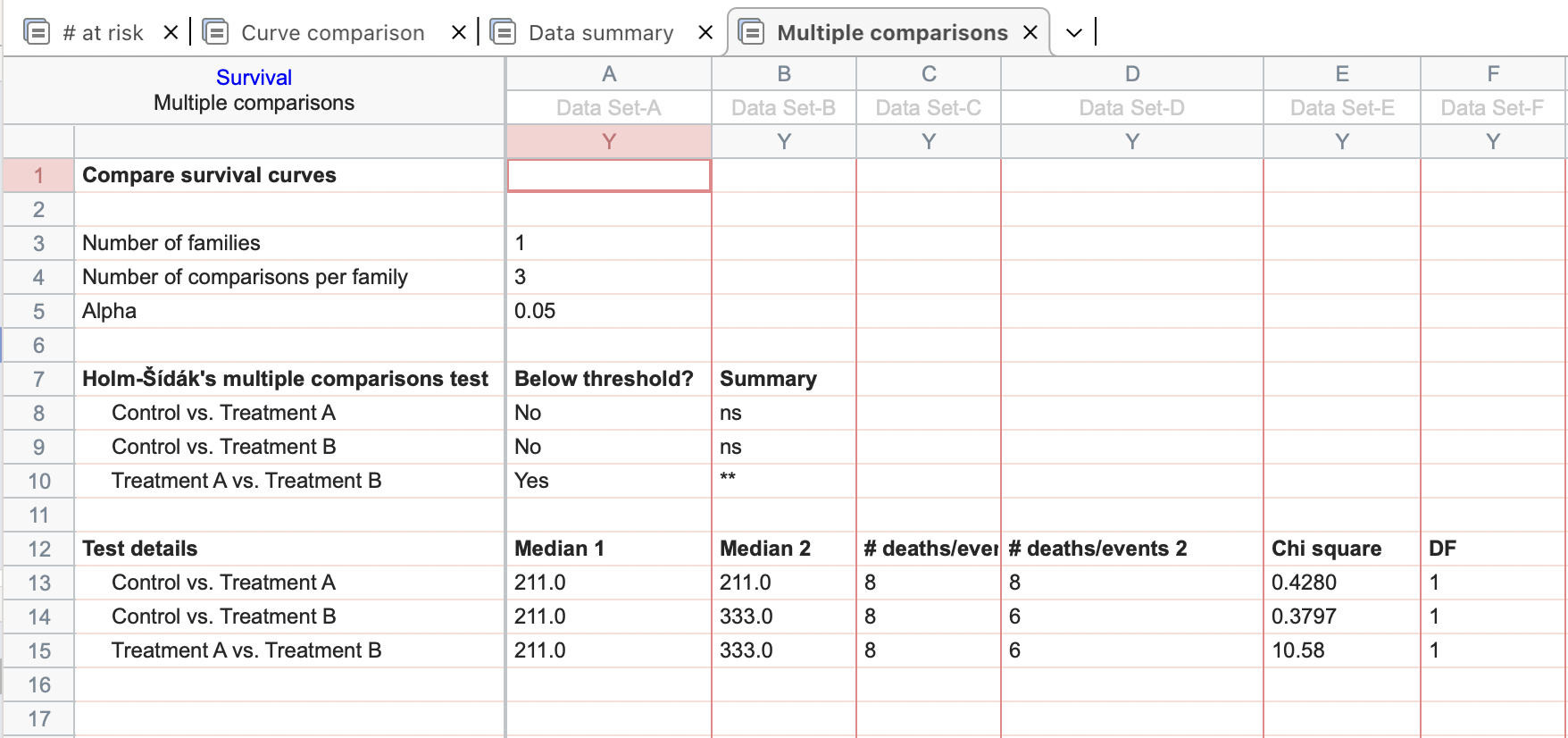Image resolution: width=1568 pixels, height=738 pixels.
Task: Click the Multiple comparisons tab sheet icon
Action: [752, 33]
